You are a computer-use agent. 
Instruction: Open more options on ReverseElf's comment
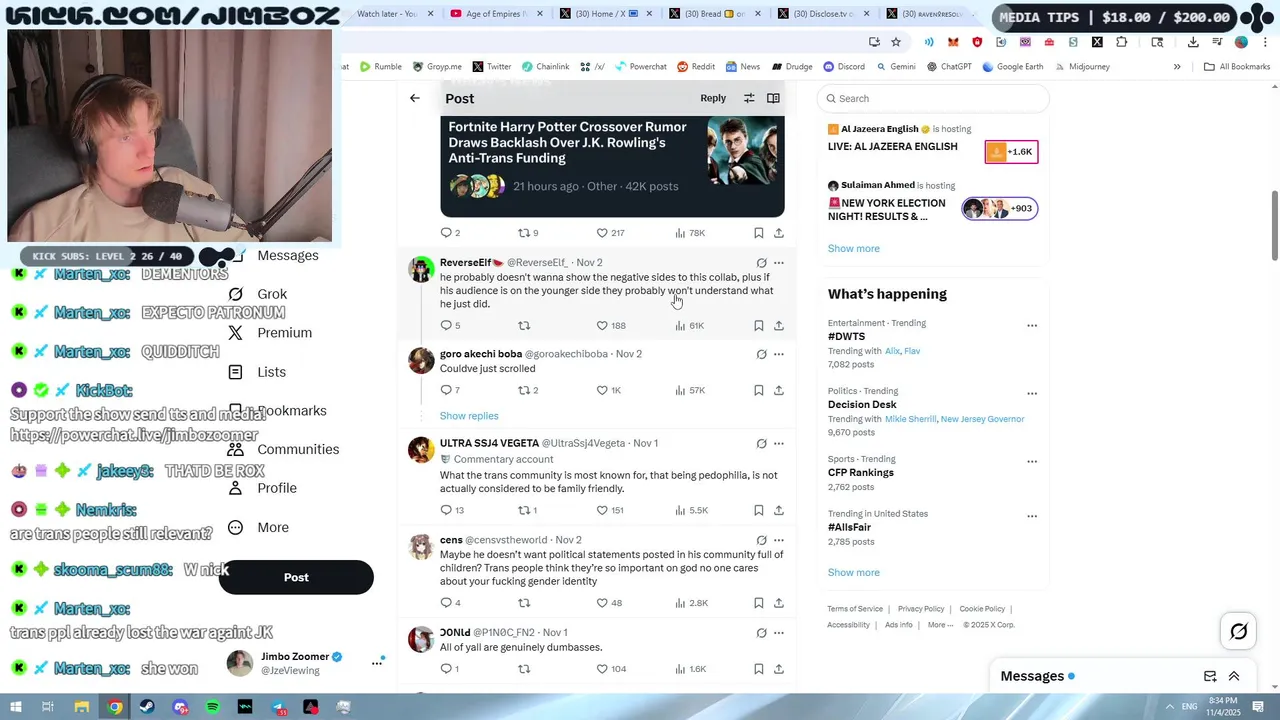coord(779,263)
